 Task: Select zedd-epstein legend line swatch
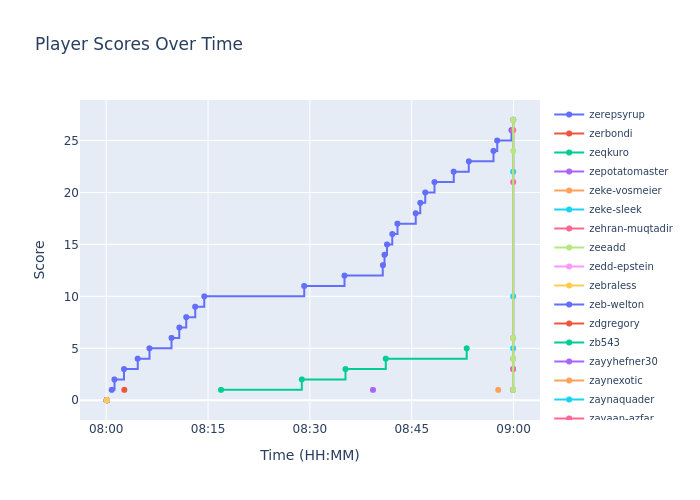(569, 267)
